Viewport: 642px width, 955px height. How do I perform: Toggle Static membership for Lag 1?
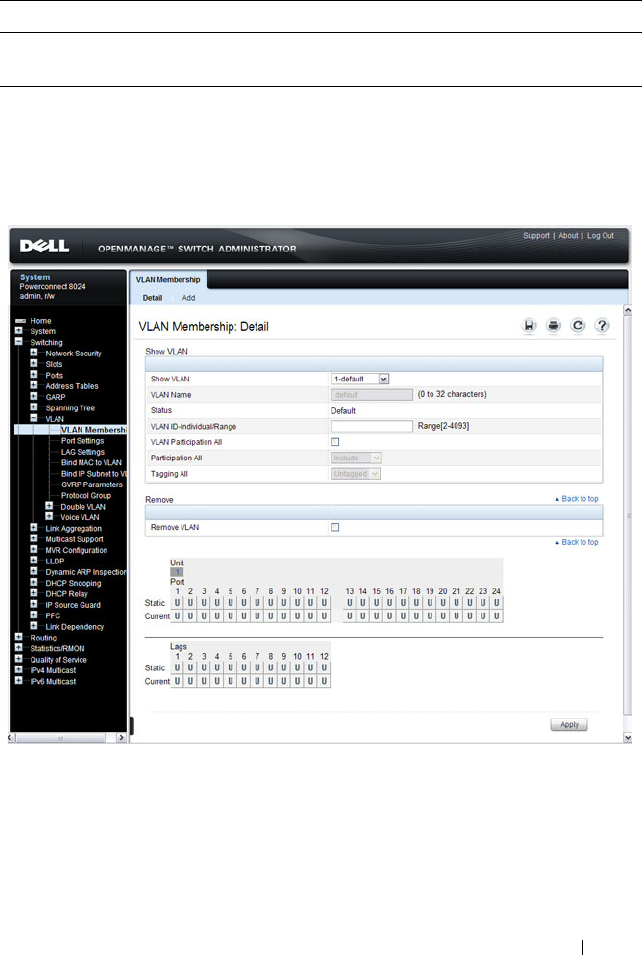(x=177, y=668)
